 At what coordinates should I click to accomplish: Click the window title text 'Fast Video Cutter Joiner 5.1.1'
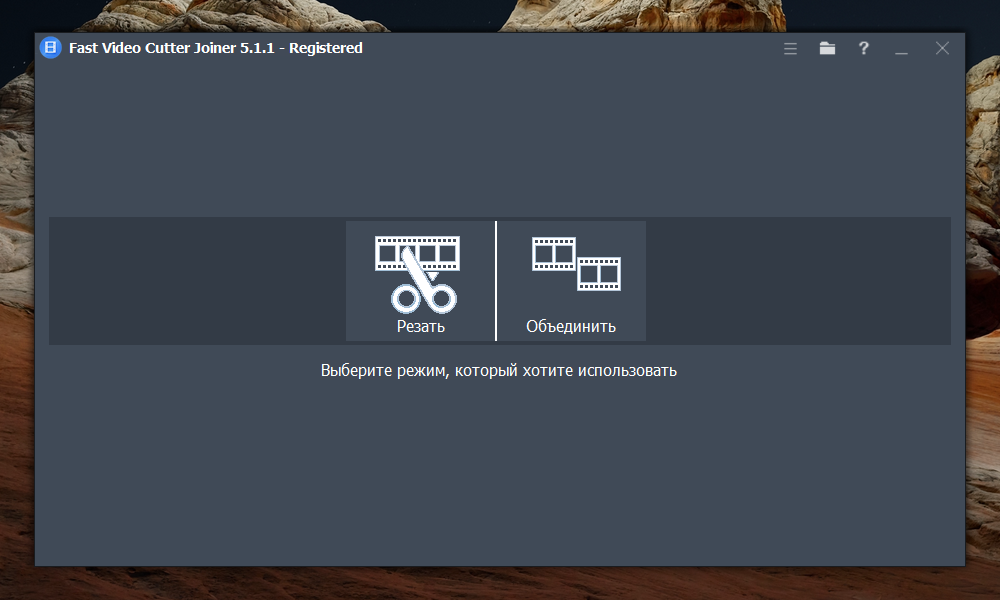(x=172, y=48)
